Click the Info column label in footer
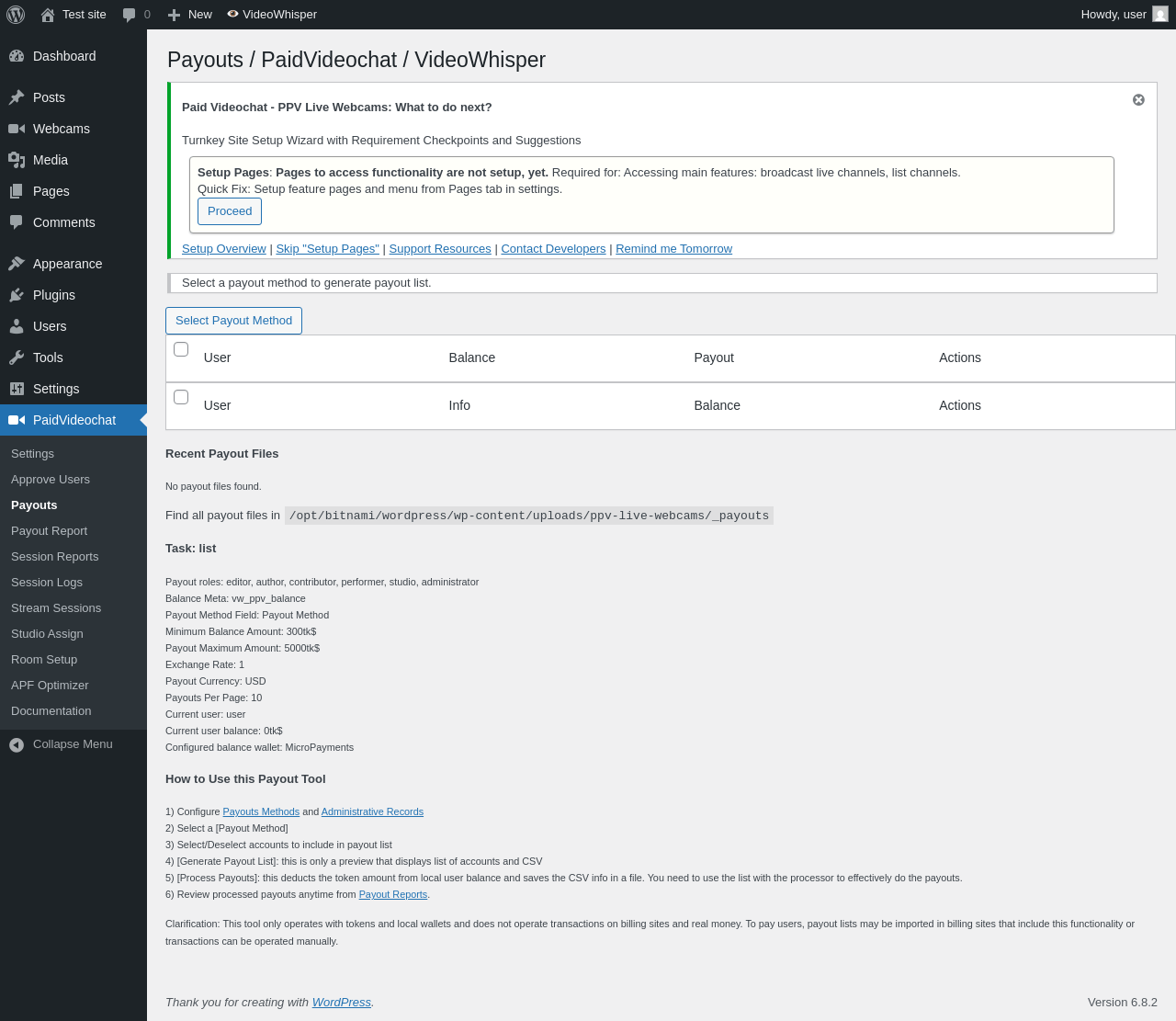 459,406
